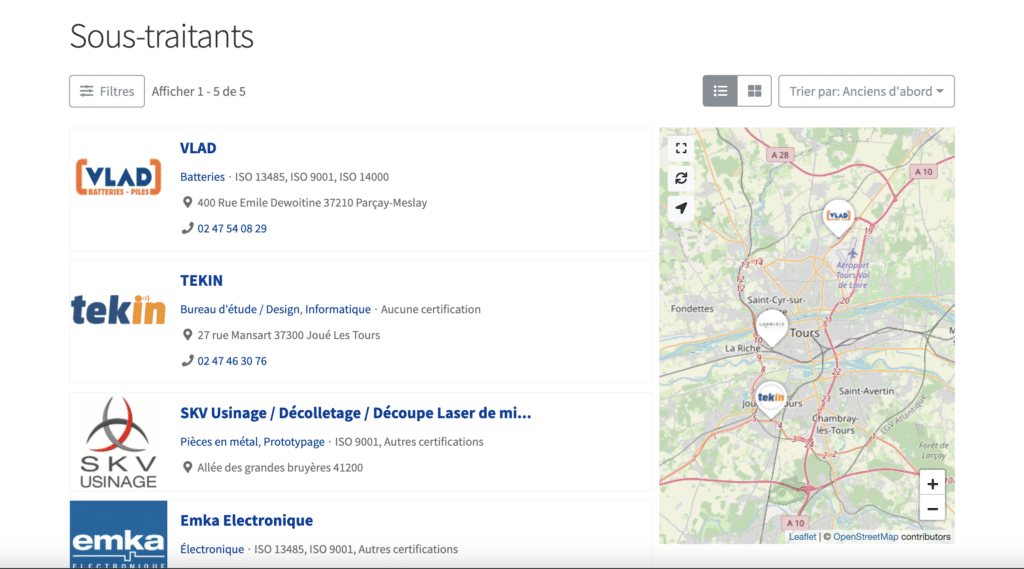Click the map geolocation arrow icon
Image resolution: width=1024 pixels, height=569 pixels.
click(681, 208)
